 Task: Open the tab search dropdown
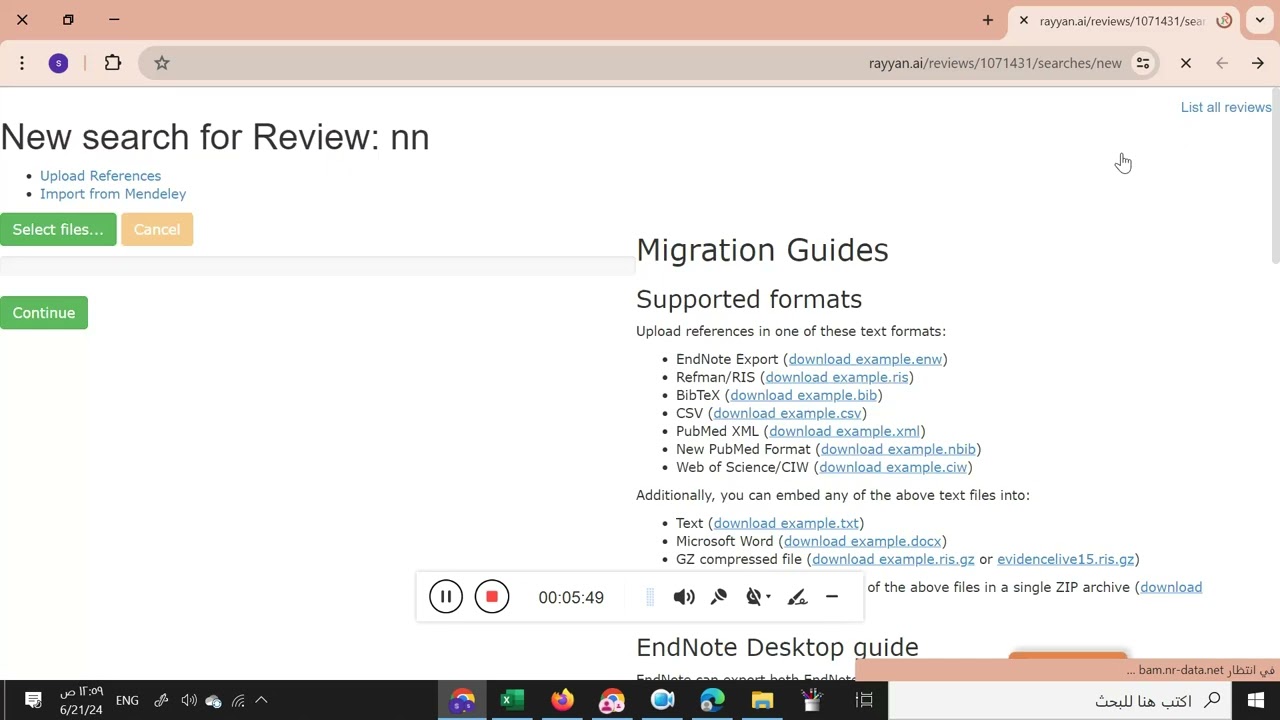click(x=1260, y=20)
